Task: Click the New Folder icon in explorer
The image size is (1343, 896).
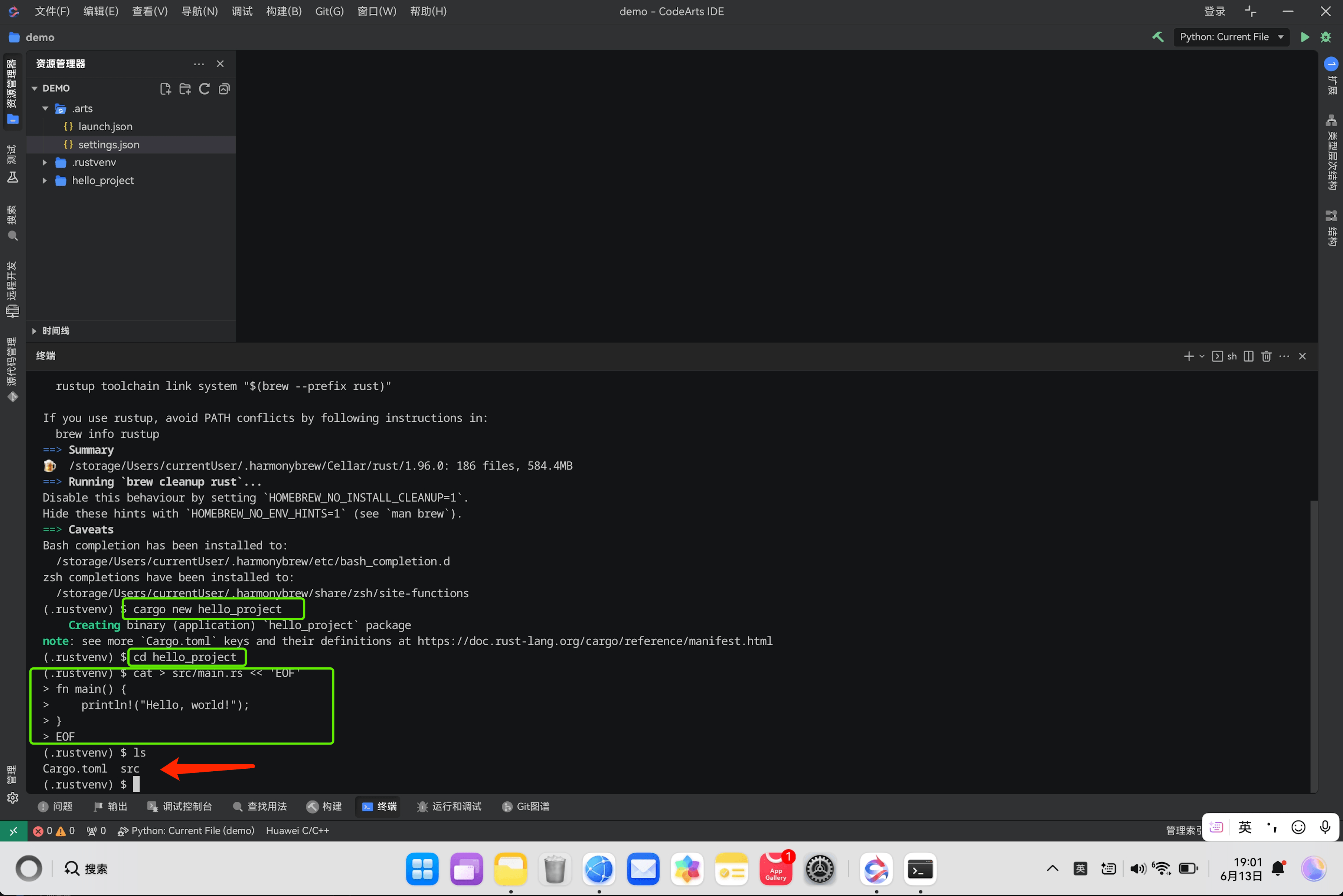Action: tap(184, 89)
